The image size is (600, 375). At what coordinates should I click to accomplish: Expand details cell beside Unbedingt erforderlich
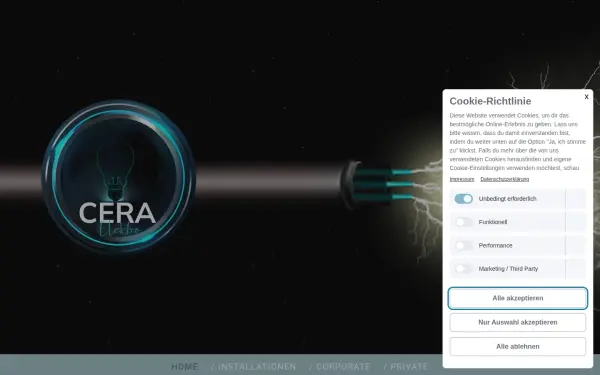[x=576, y=199]
